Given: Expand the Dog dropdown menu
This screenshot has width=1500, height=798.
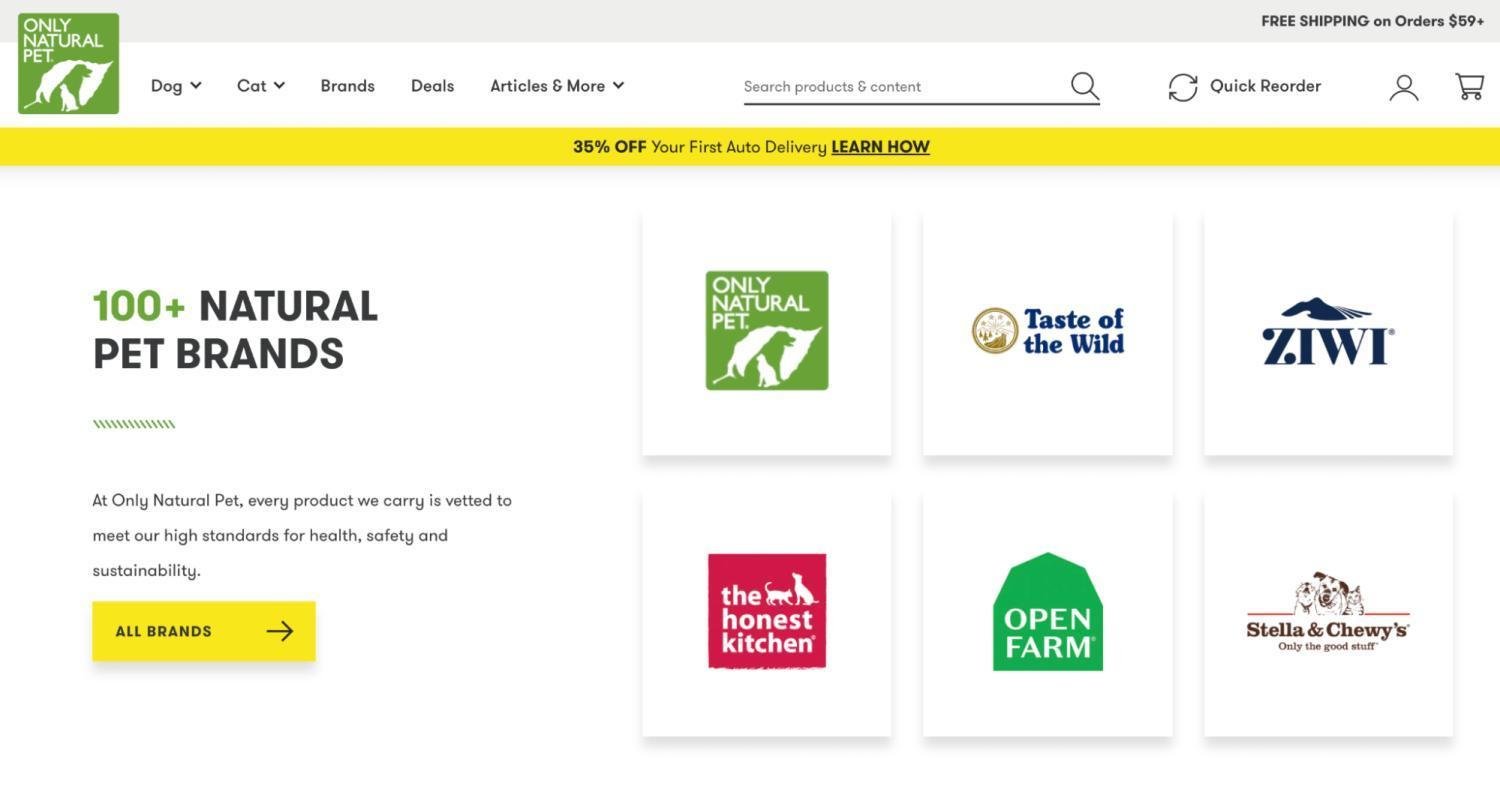Looking at the screenshot, I should (176, 86).
